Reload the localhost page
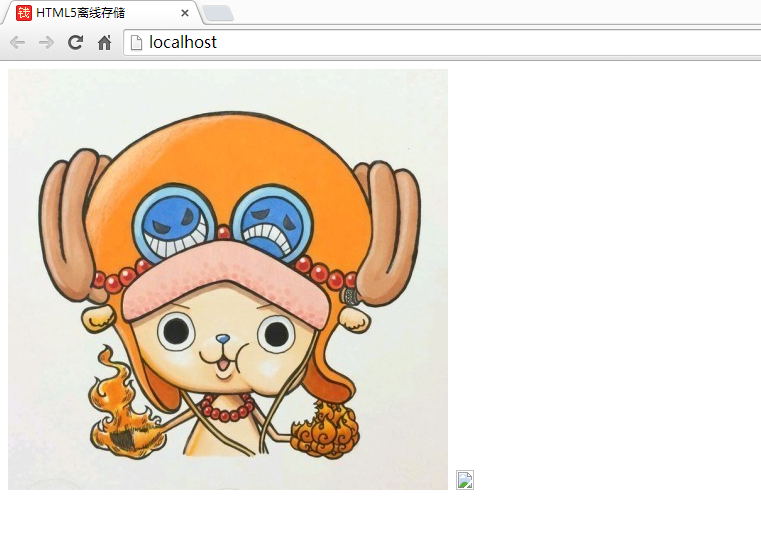761x552 pixels. tap(75, 43)
